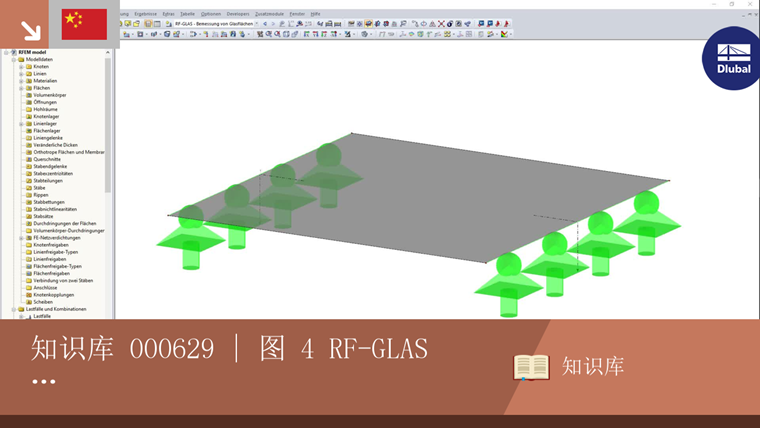760x428 pixels.
Task: Expand the Knoten tree node
Action: click(x=21, y=66)
